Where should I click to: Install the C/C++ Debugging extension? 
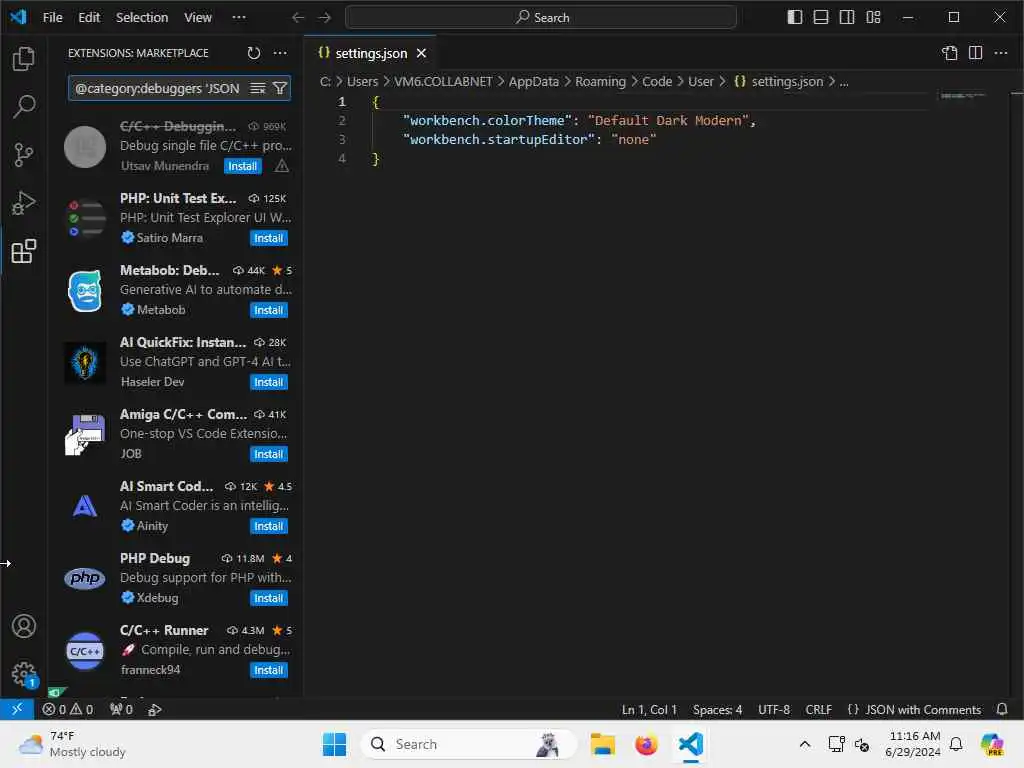242,166
